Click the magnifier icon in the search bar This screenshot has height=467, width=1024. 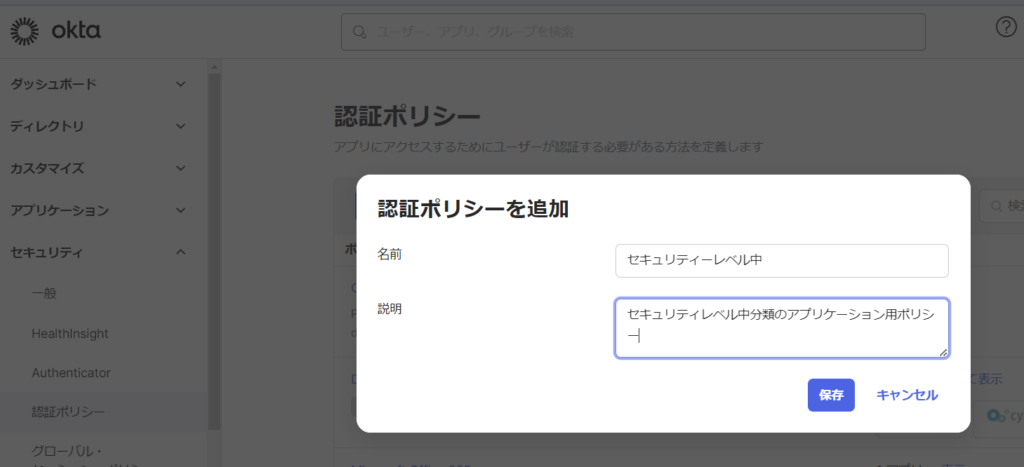coord(360,32)
